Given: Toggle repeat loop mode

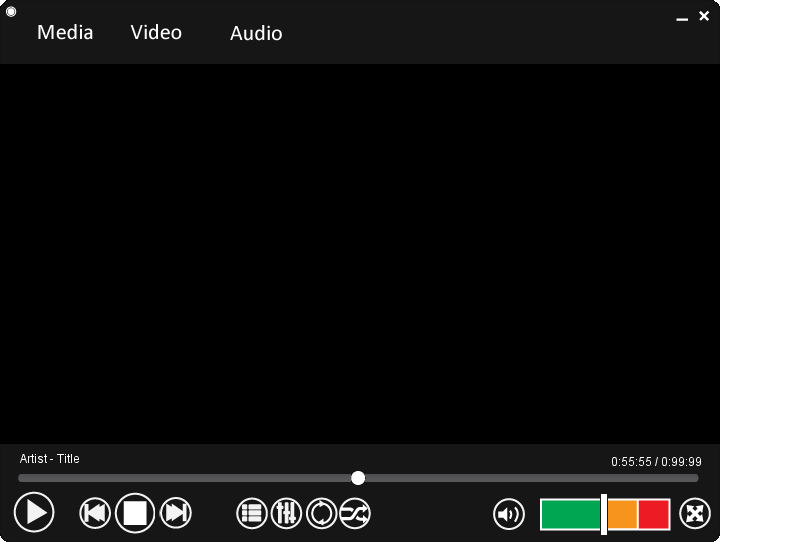Looking at the screenshot, I should click(x=321, y=513).
